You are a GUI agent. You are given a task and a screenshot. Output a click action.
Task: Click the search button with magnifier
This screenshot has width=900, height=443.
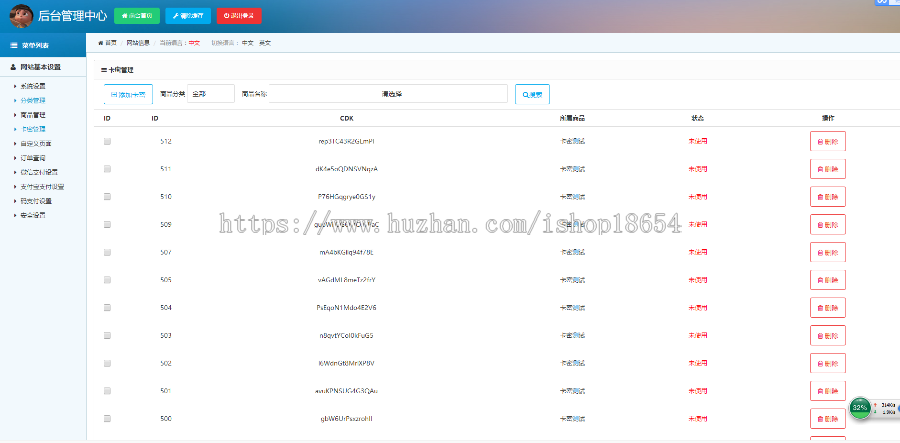pyautogui.click(x=532, y=94)
